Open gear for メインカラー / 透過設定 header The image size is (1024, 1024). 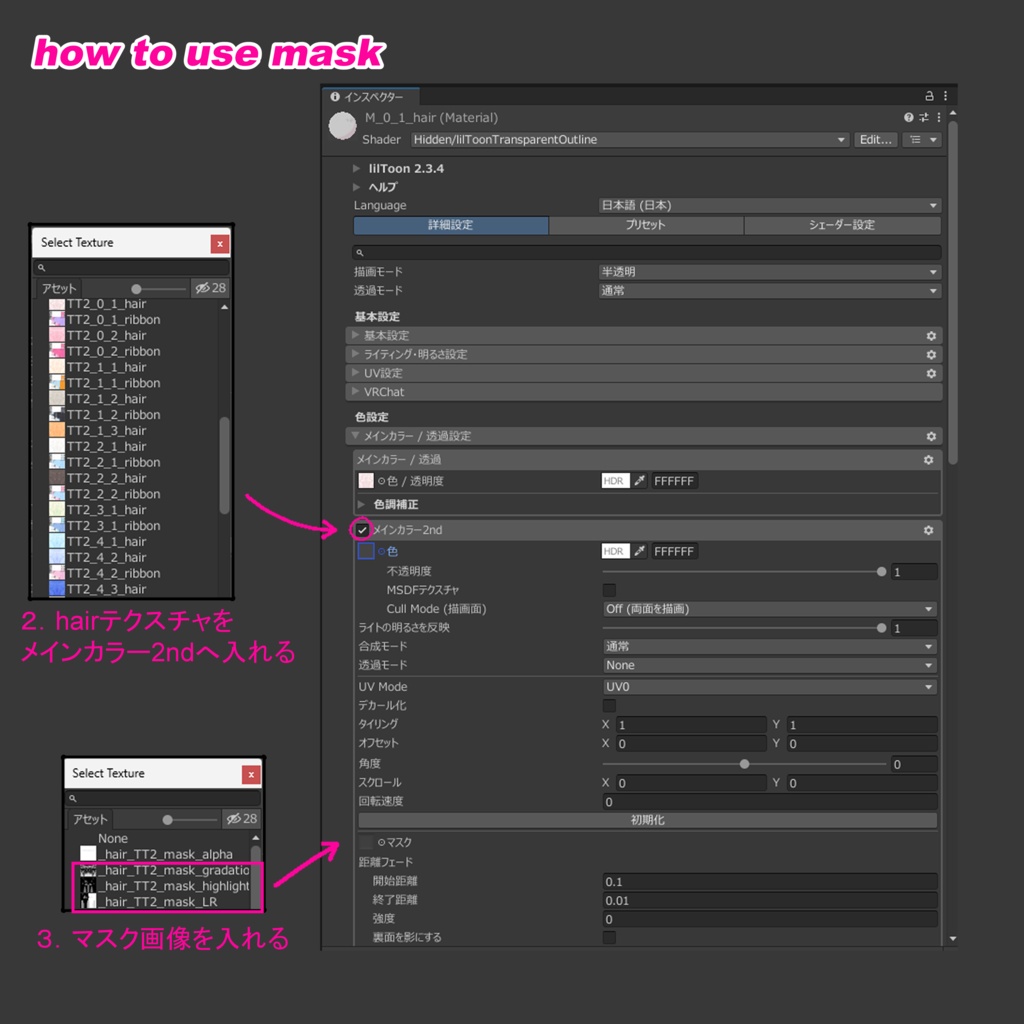pyautogui.click(x=931, y=436)
